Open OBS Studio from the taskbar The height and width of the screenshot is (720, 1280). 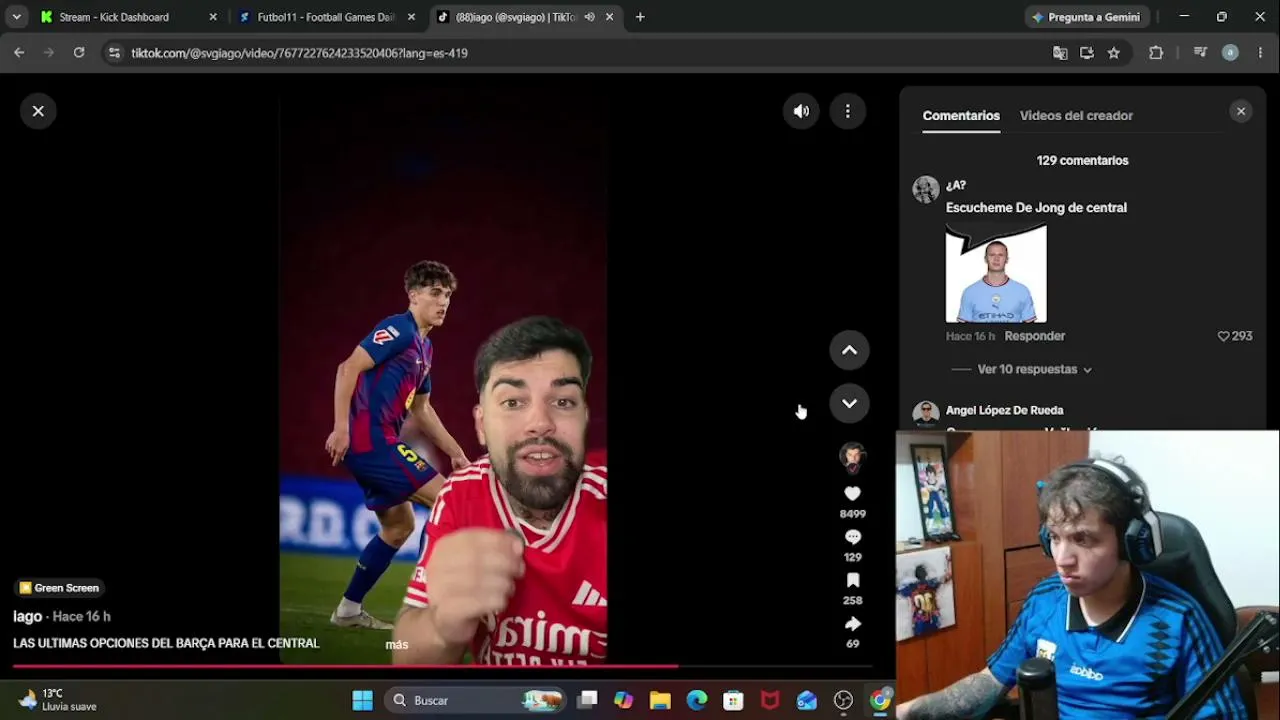[x=843, y=700]
